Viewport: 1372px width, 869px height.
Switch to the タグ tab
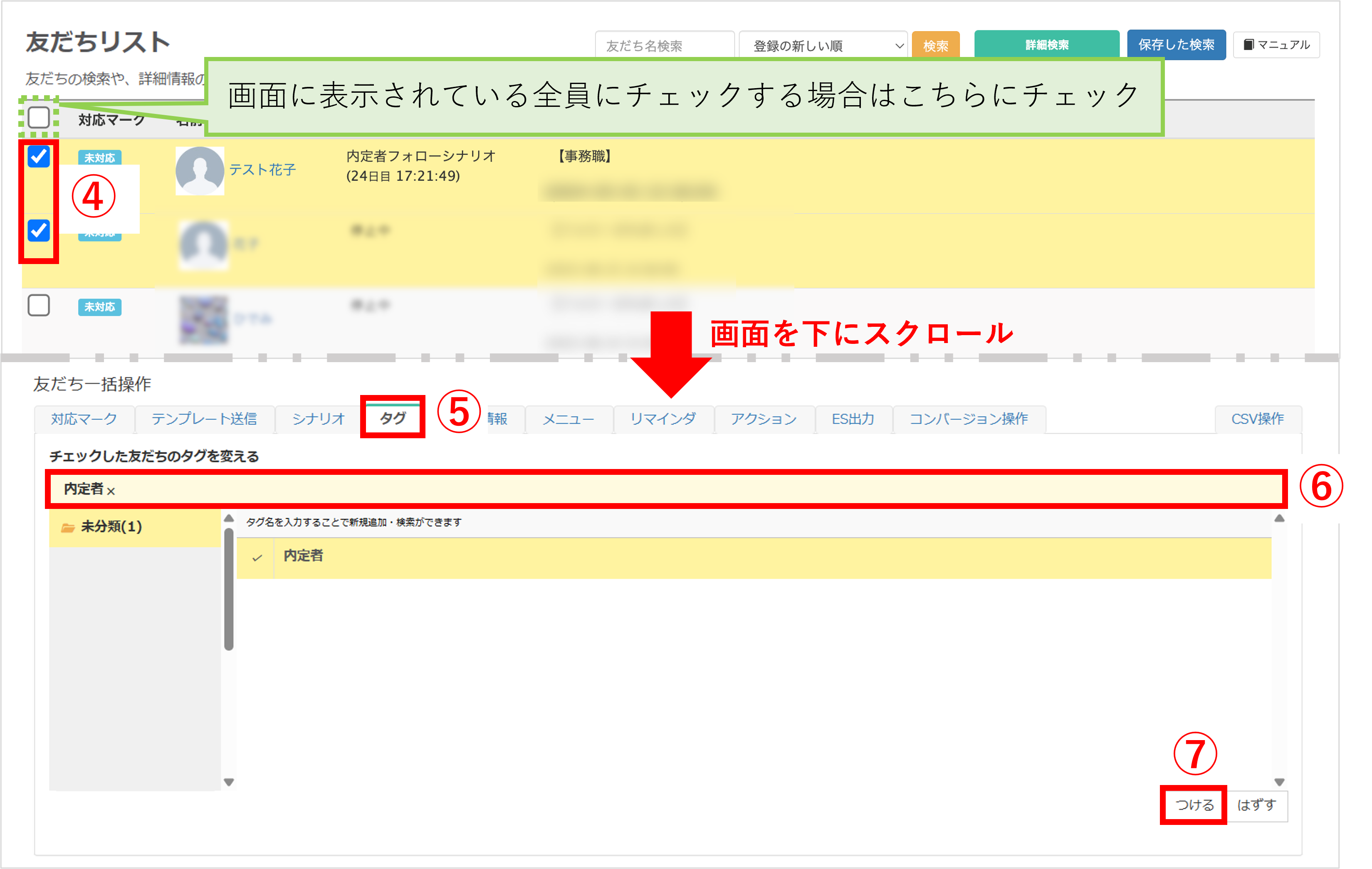[x=393, y=419]
